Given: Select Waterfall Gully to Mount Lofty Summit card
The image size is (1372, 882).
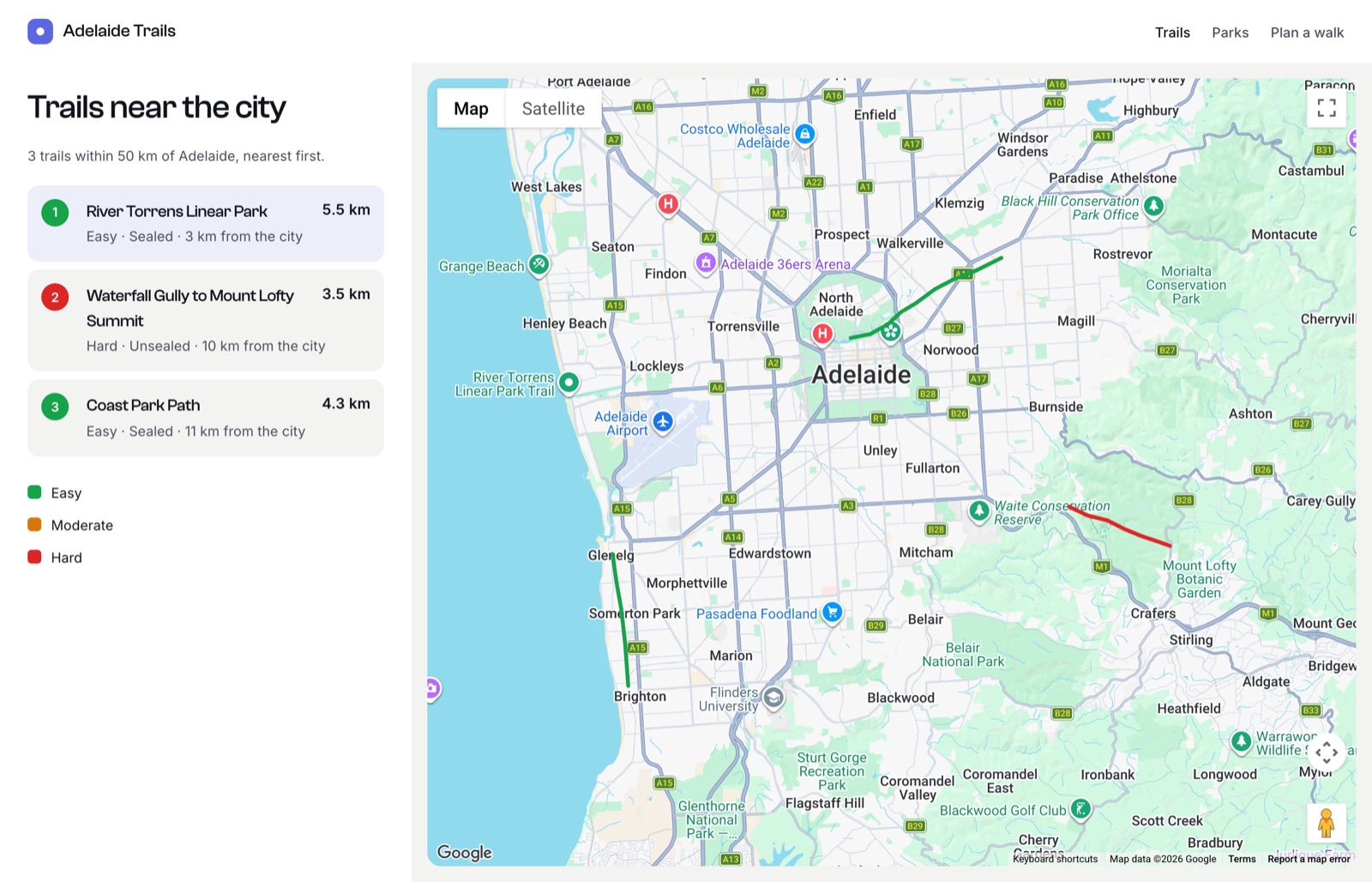Looking at the screenshot, I should pyautogui.click(x=206, y=320).
